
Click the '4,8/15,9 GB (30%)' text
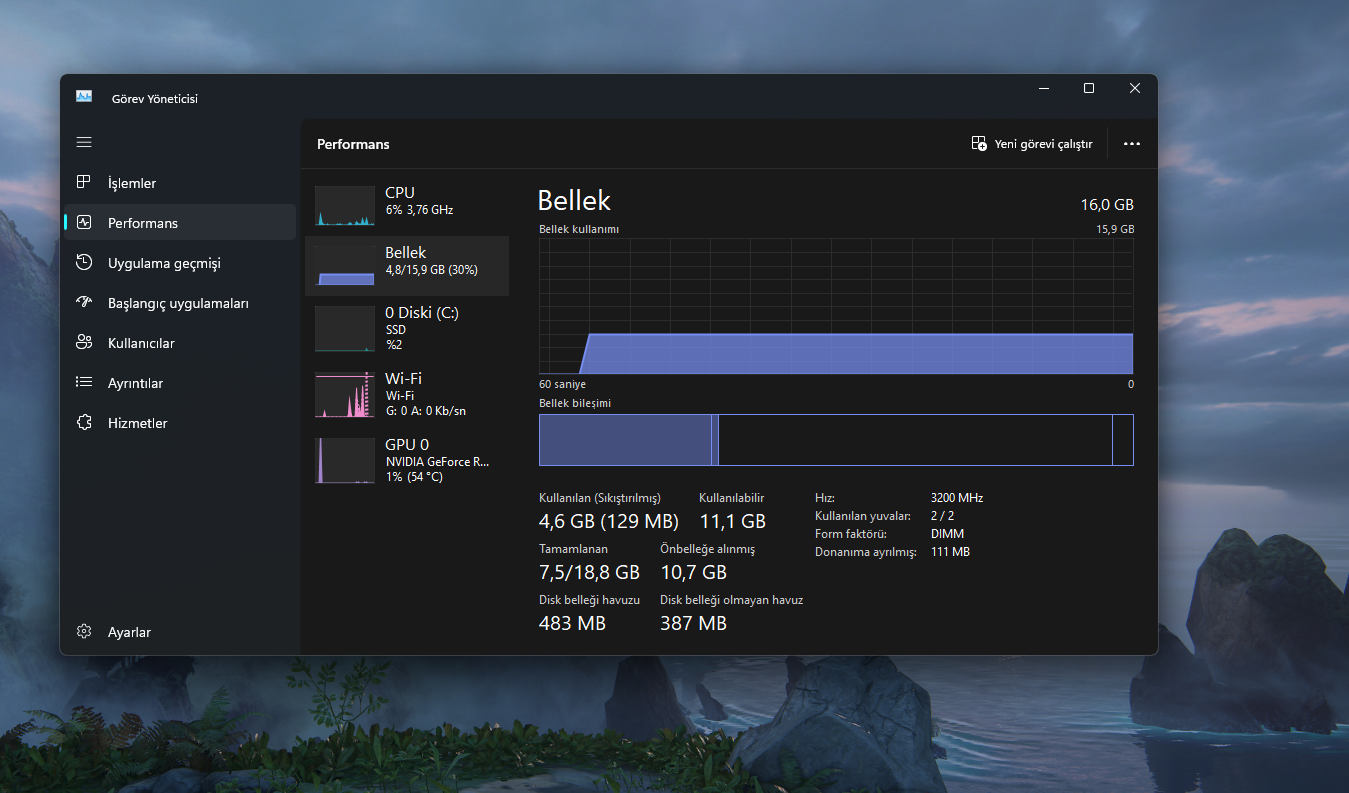click(x=432, y=270)
